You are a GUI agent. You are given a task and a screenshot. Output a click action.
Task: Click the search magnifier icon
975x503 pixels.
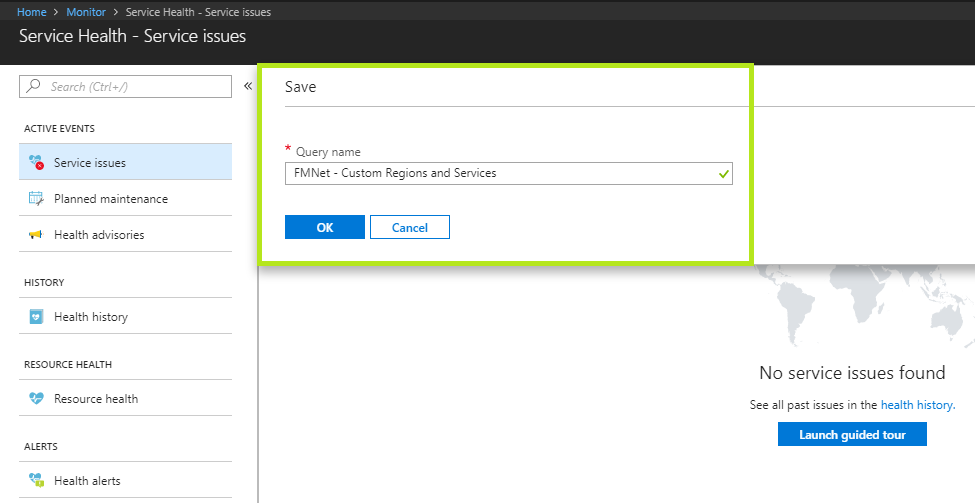(x=34, y=86)
